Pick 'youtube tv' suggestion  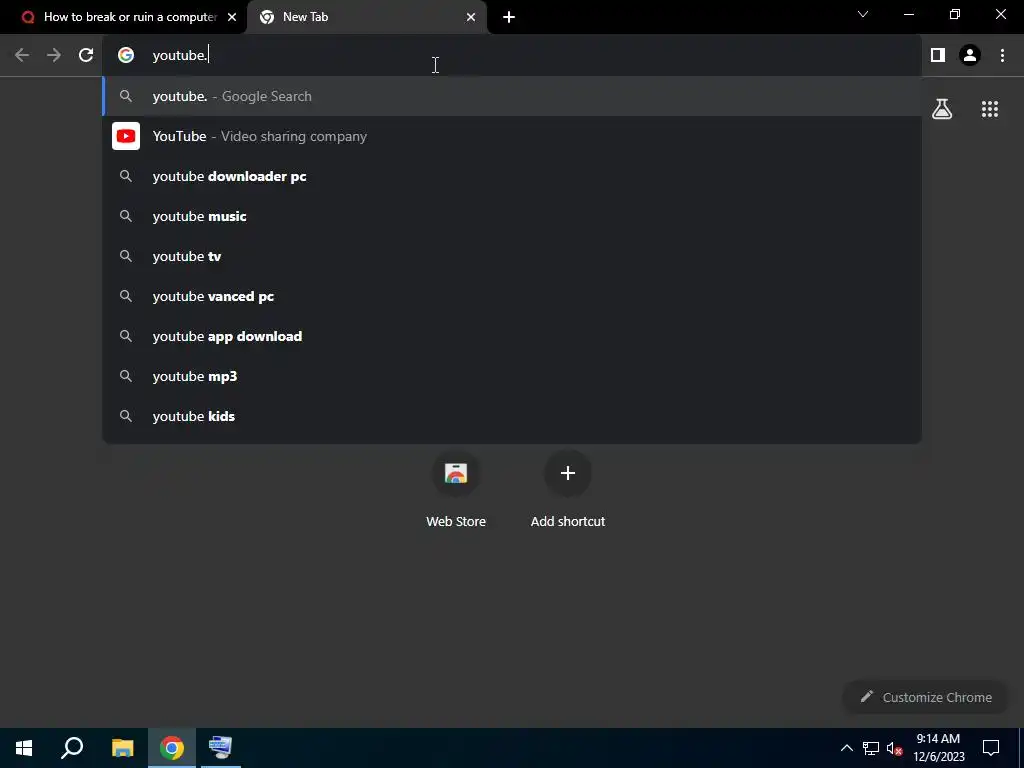[x=512, y=256]
